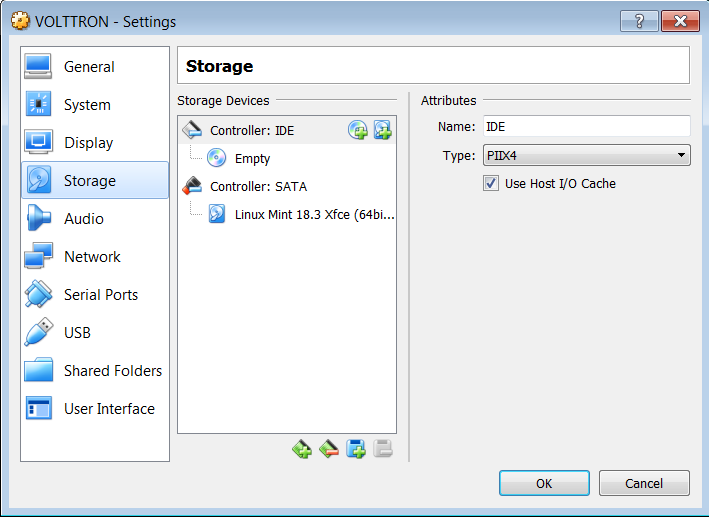Switch to the User Interface settings page
Viewport: 709px width, 517px height.
click(x=95, y=408)
